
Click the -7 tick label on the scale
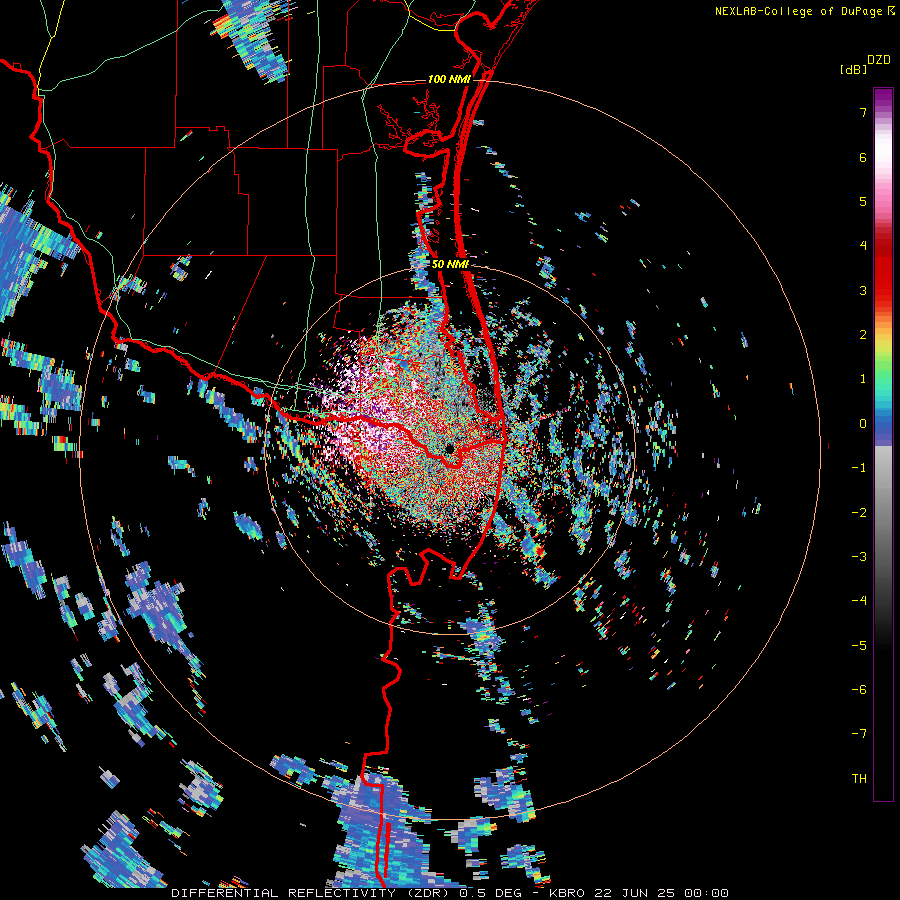click(859, 734)
